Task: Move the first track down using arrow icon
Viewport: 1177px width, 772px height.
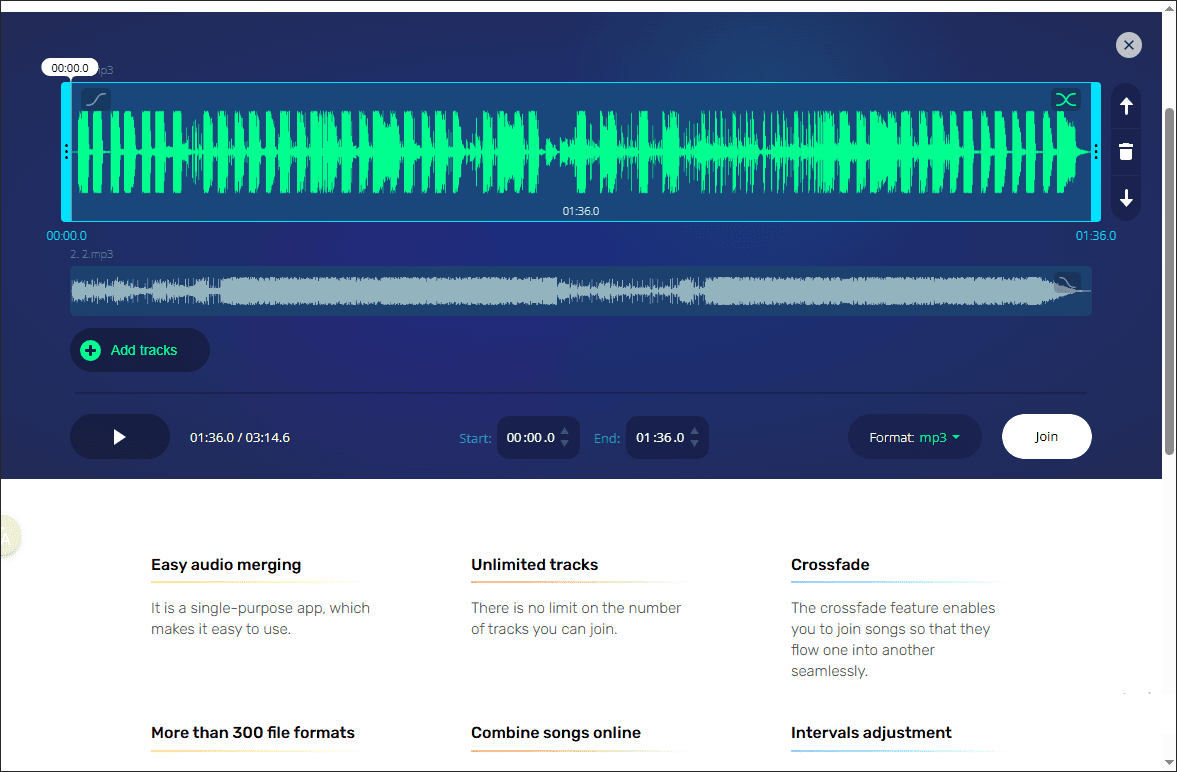Action: tap(1125, 198)
